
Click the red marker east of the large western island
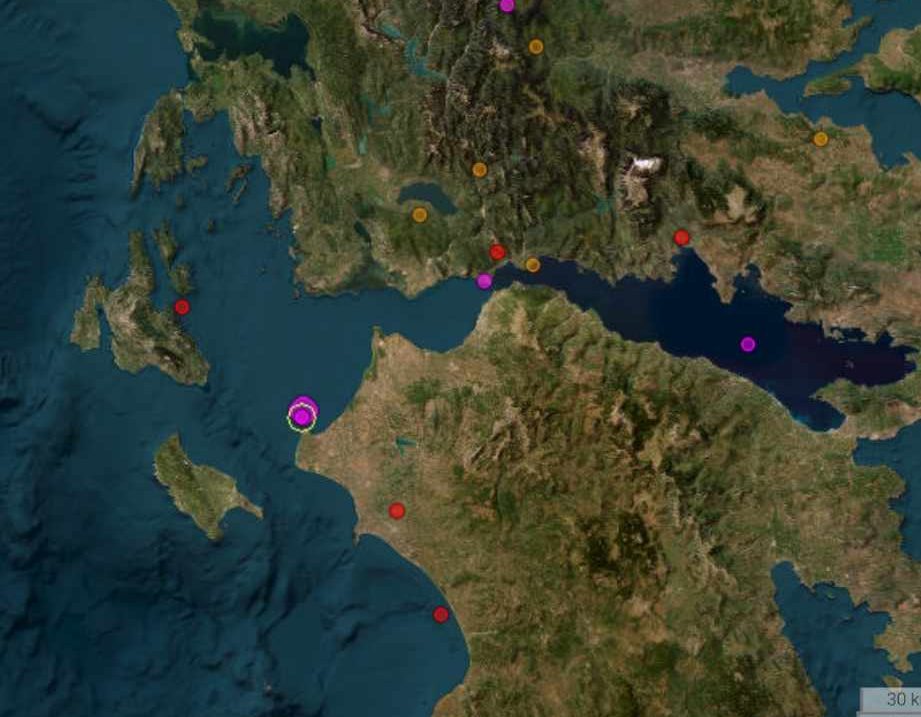(x=182, y=307)
